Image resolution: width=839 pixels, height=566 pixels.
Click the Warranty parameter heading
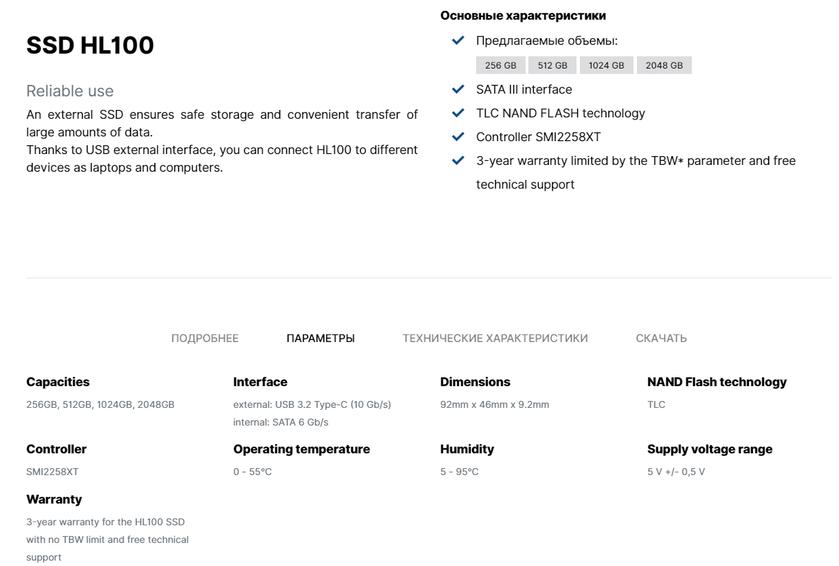[x=54, y=499]
